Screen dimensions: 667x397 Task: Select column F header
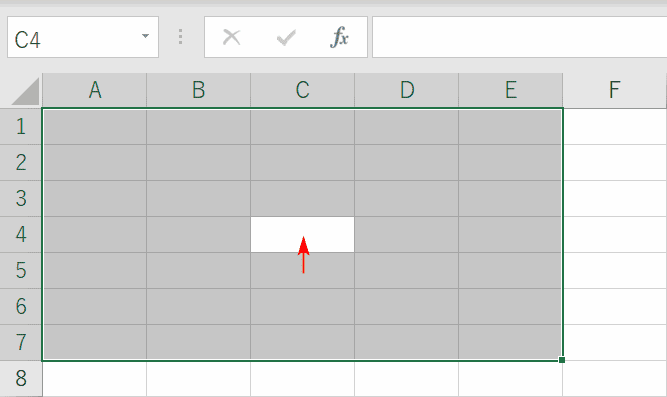coord(614,90)
